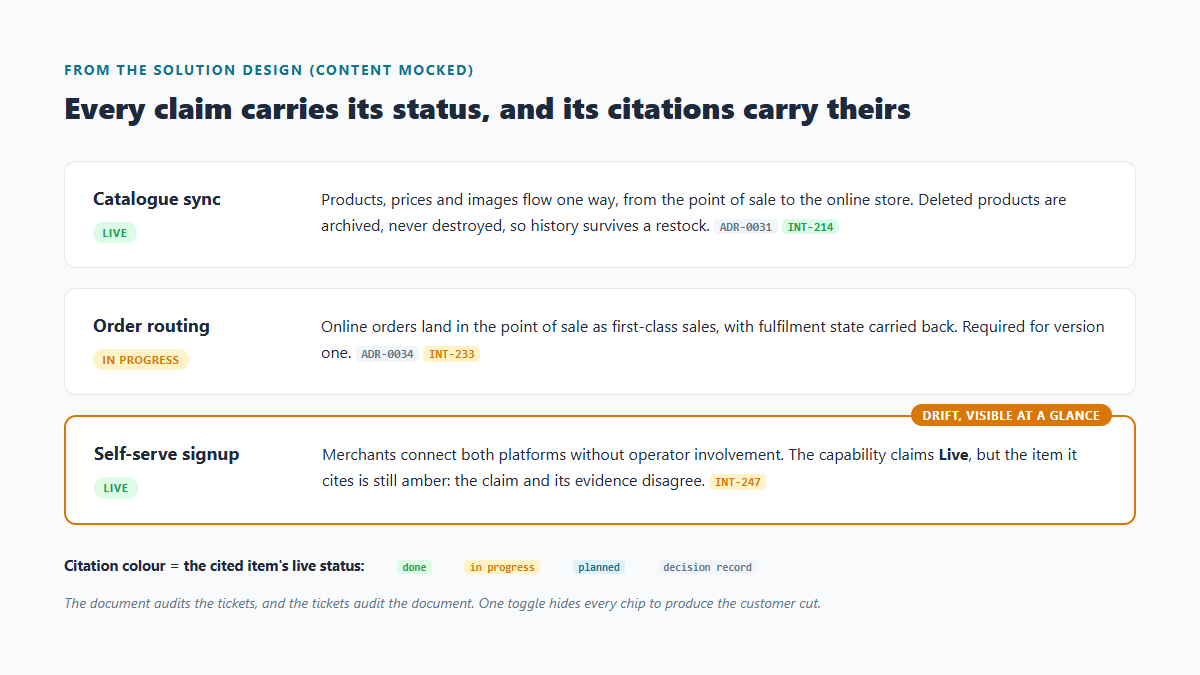The image size is (1200, 675).
Task: Click the LIVE badge under Catalogue sync
Action: click(x=115, y=233)
